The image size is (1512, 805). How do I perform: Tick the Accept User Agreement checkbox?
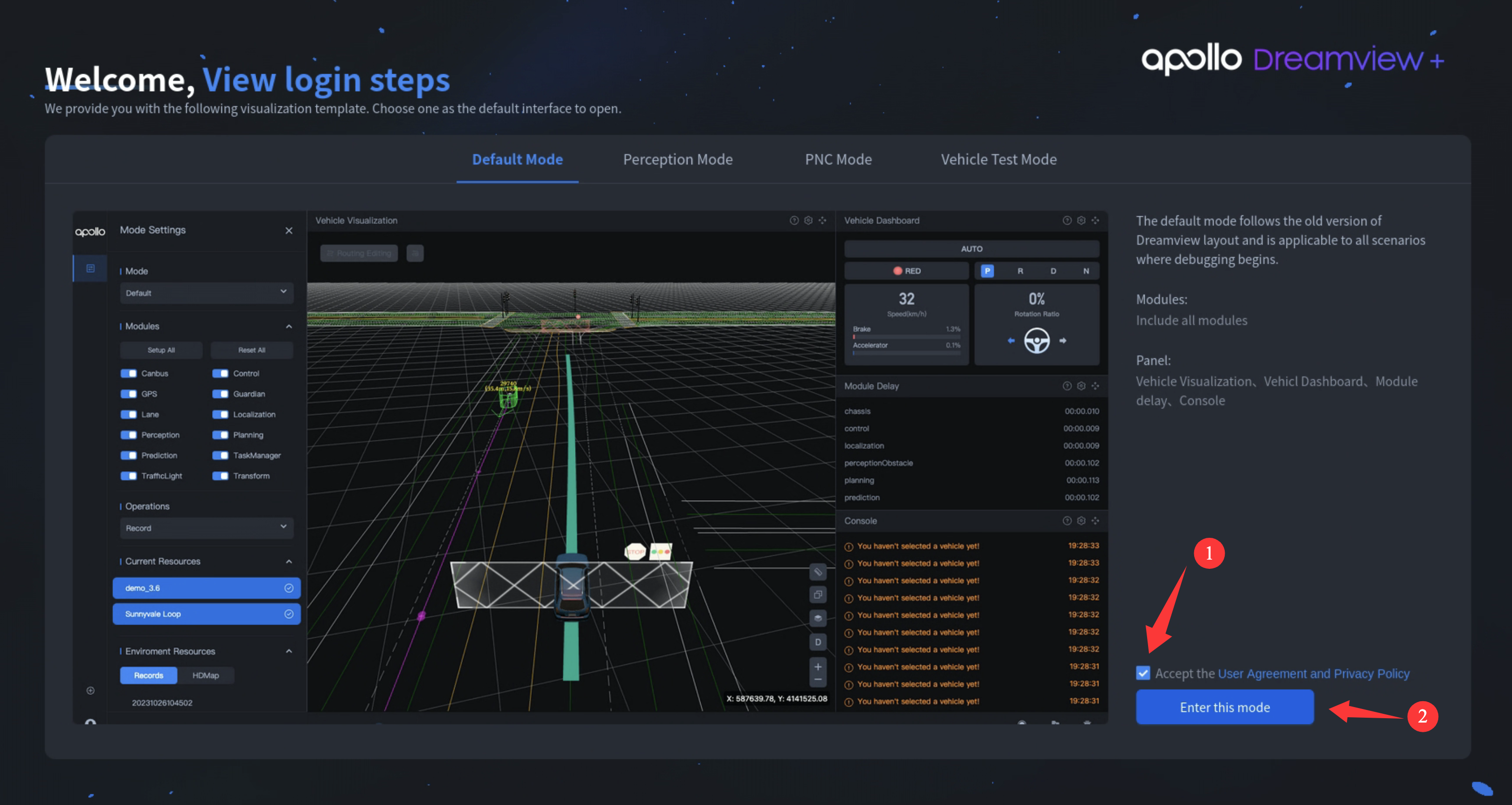tap(1142, 673)
